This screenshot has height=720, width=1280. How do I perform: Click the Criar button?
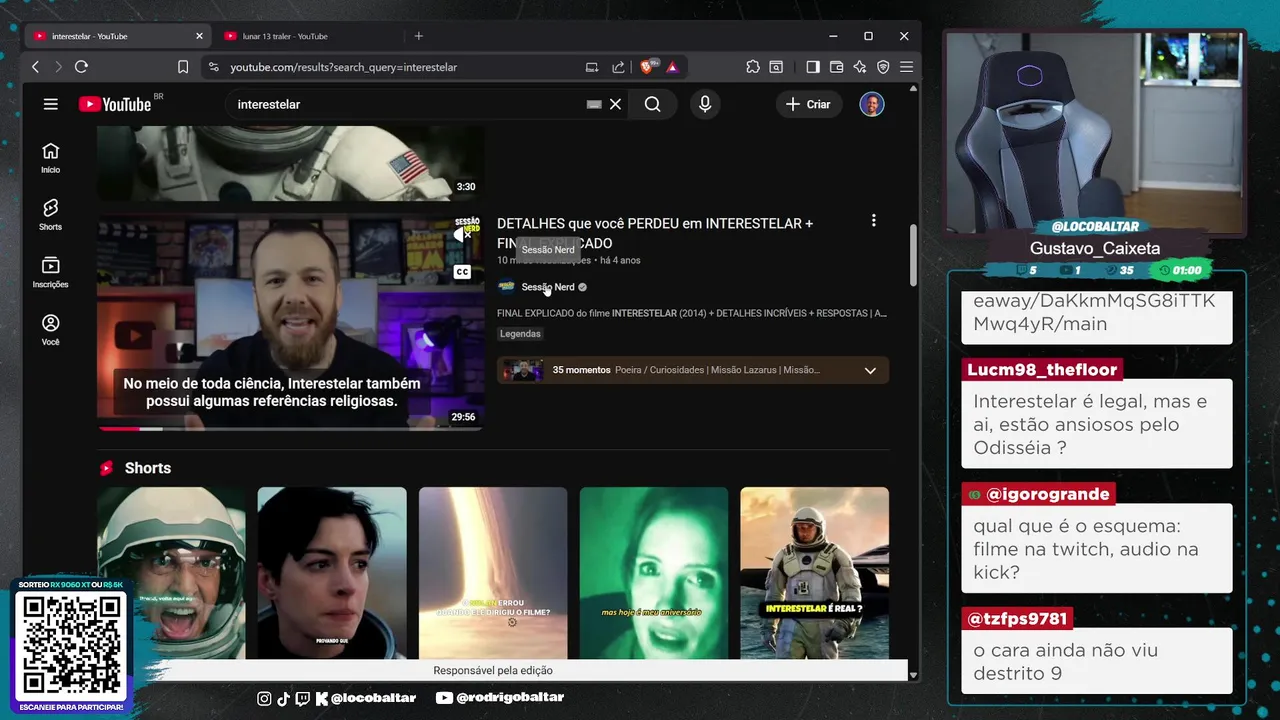point(809,104)
